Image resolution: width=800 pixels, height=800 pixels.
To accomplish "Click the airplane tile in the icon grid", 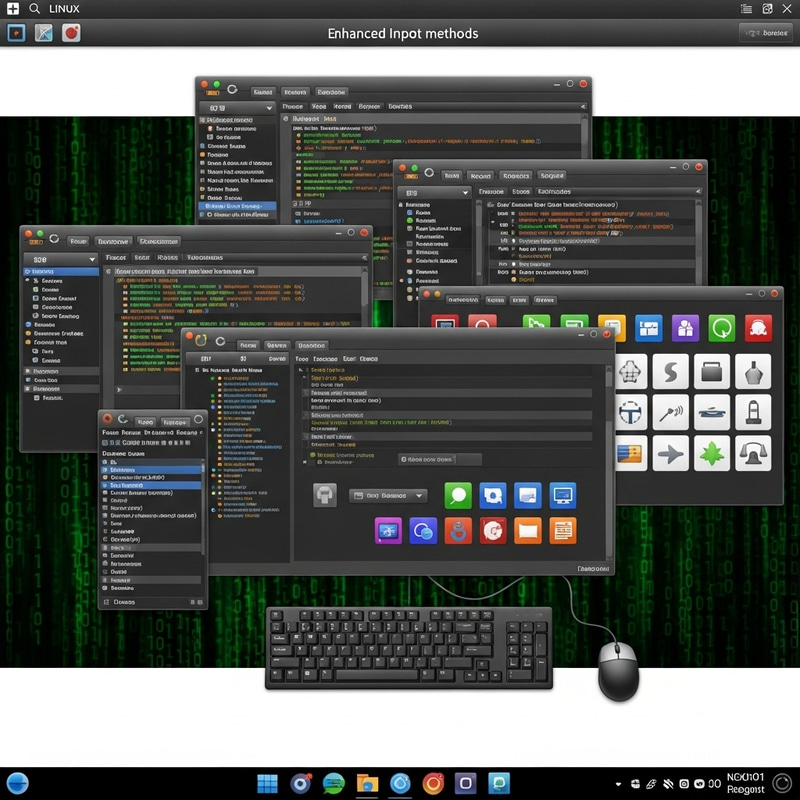I will click(x=670, y=455).
